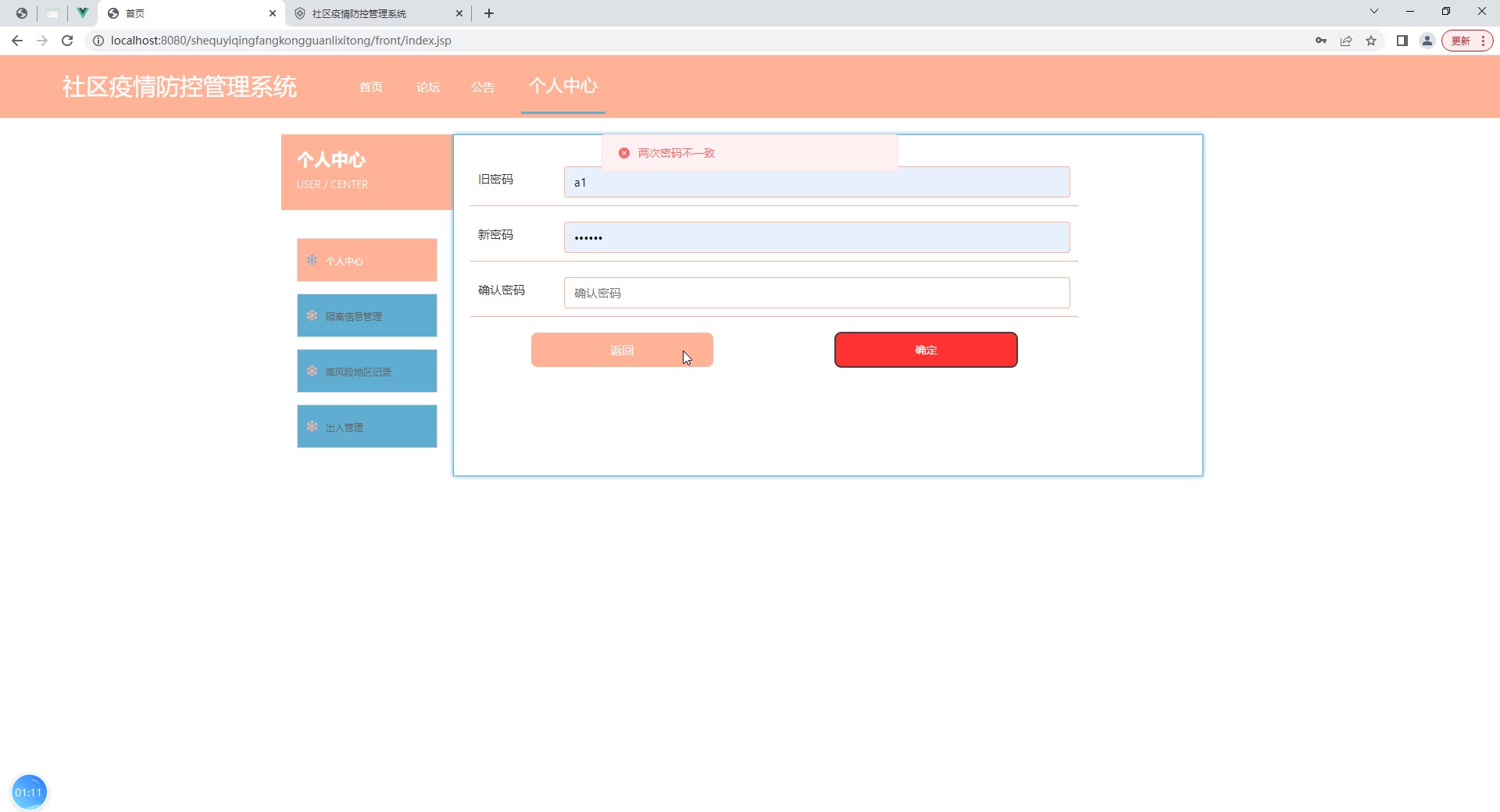Open the browser side panel icon

coord(1402,41)
